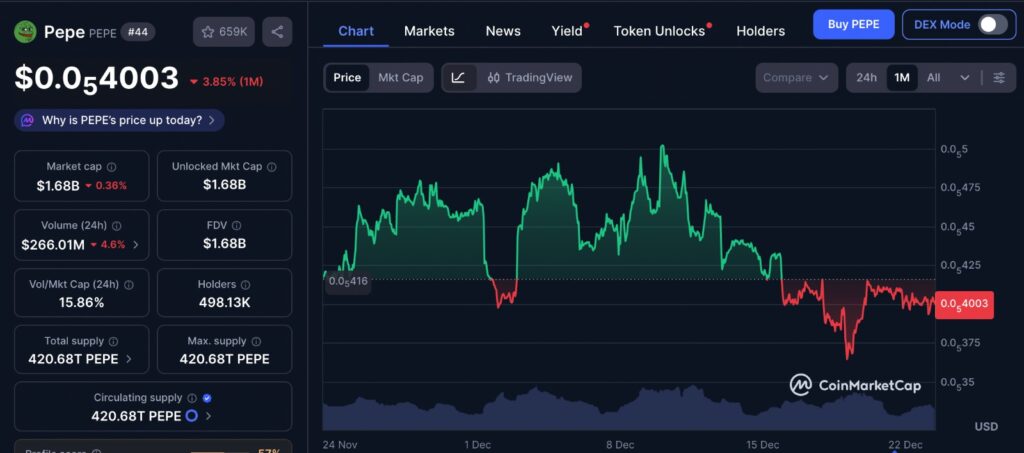The width and height of the screenshot is (1024, 453).
Task: Click the 498.13K Holders value
Action: [x=225, y=302]
